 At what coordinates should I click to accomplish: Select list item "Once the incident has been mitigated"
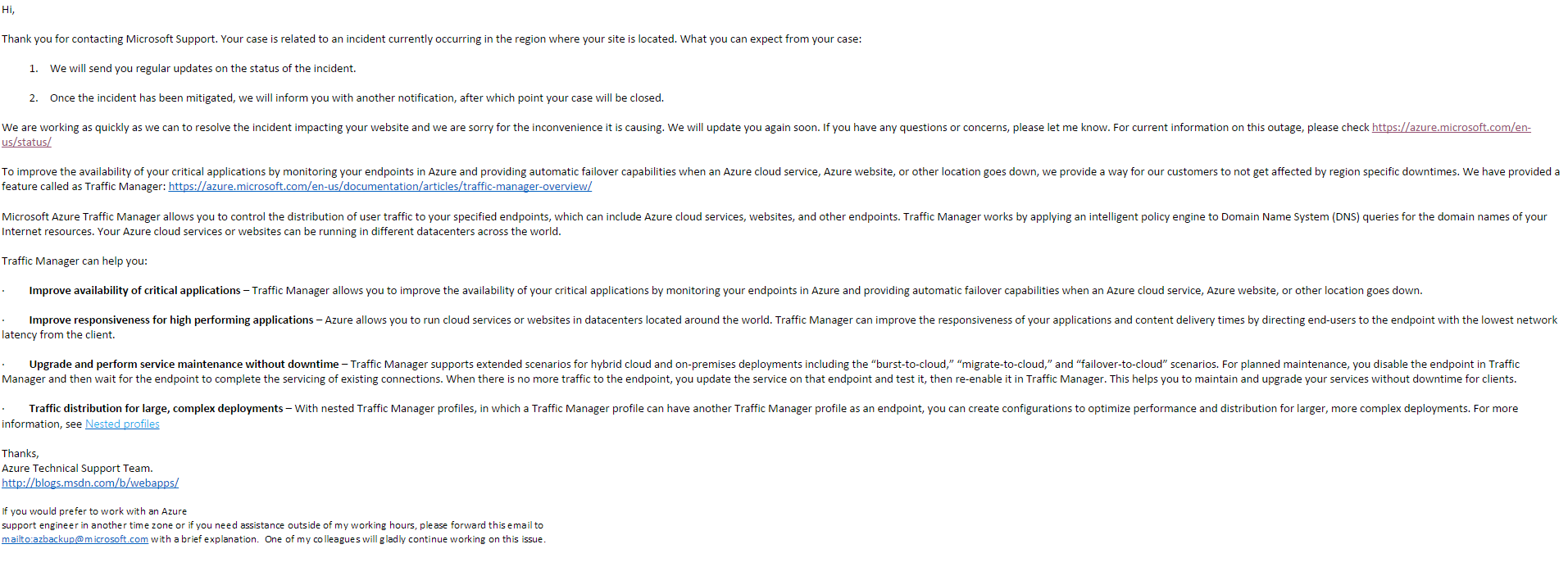tap(357, 98)
